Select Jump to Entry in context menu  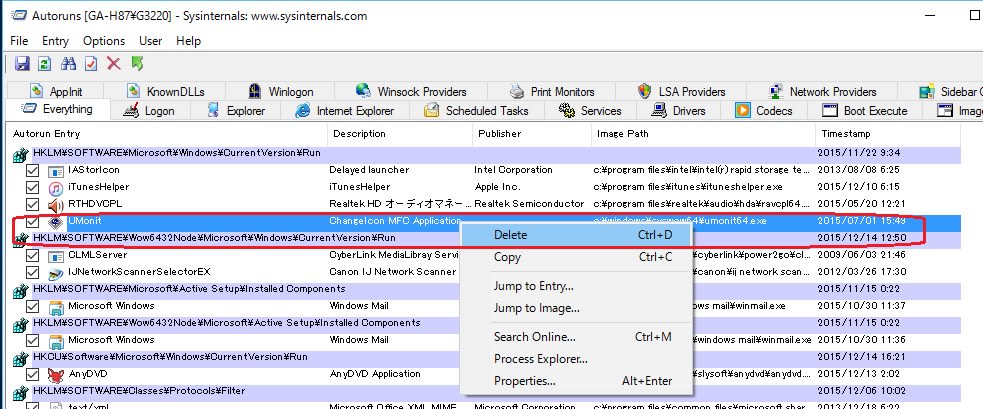(x=576, y=286)
